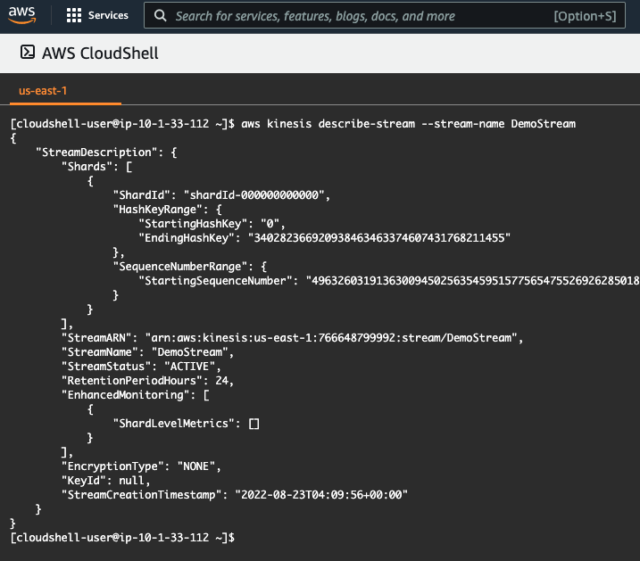Click the "EncryptionType": "NONE" line
This screenshot has width=640, height=561.
click(x=141, y=466)
